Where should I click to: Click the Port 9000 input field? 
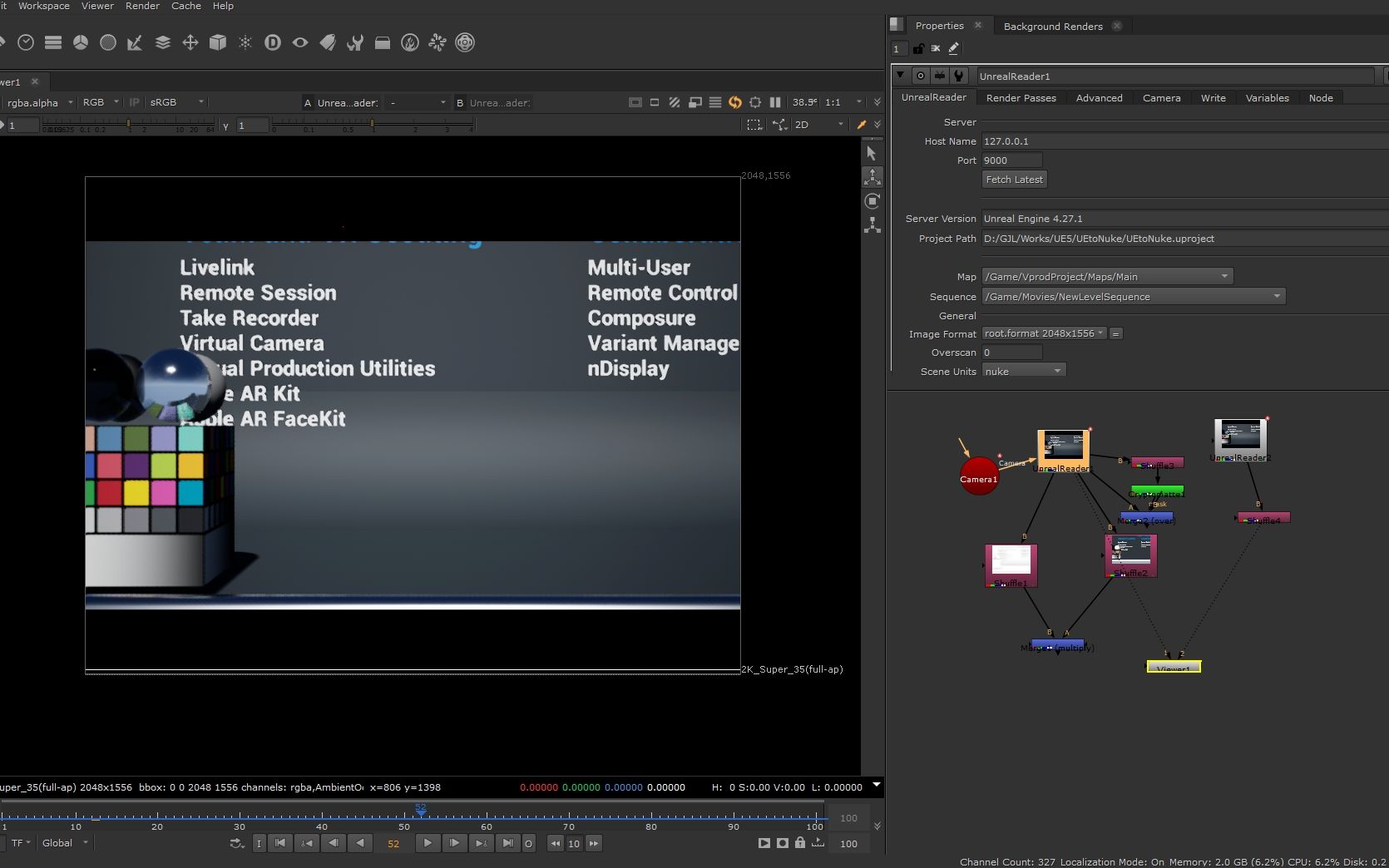[1011, 160]
